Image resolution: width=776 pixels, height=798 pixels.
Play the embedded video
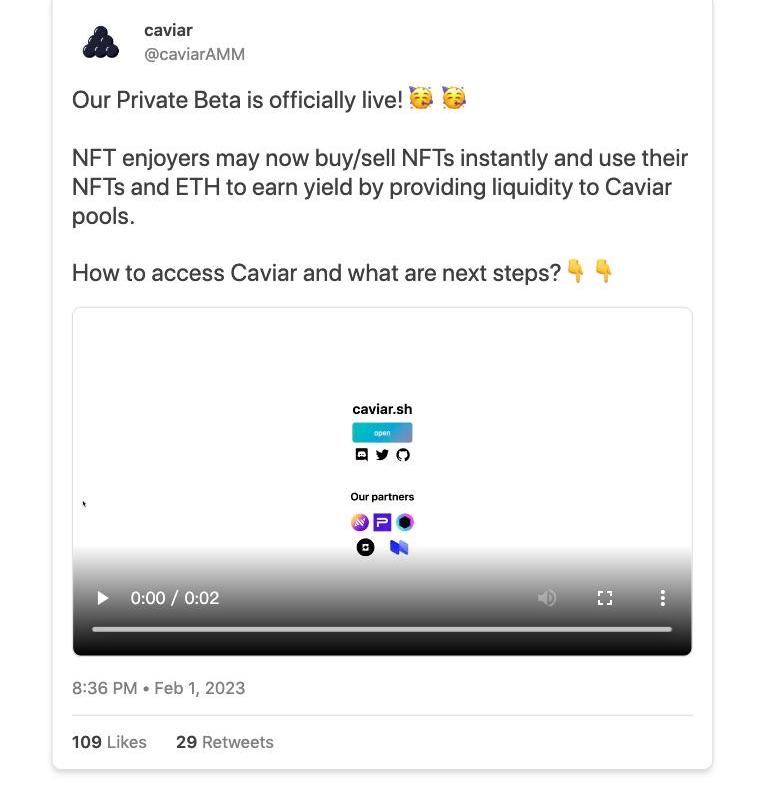pos(102,598)
